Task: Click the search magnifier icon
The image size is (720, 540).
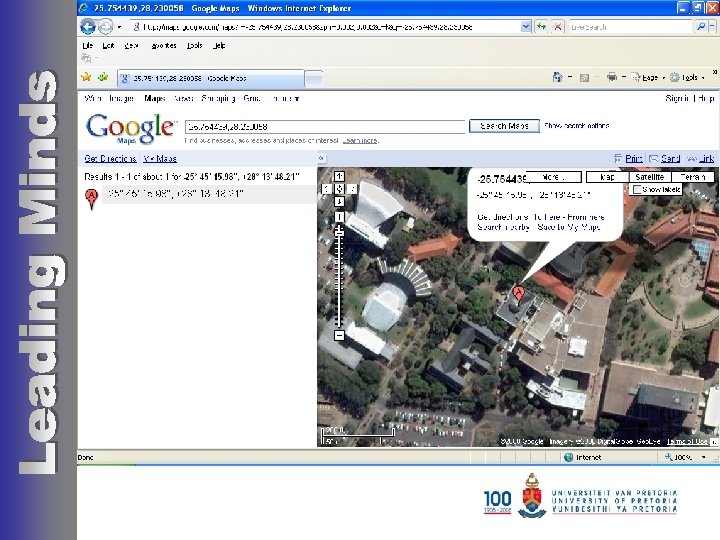Action: tap(701, 27)
